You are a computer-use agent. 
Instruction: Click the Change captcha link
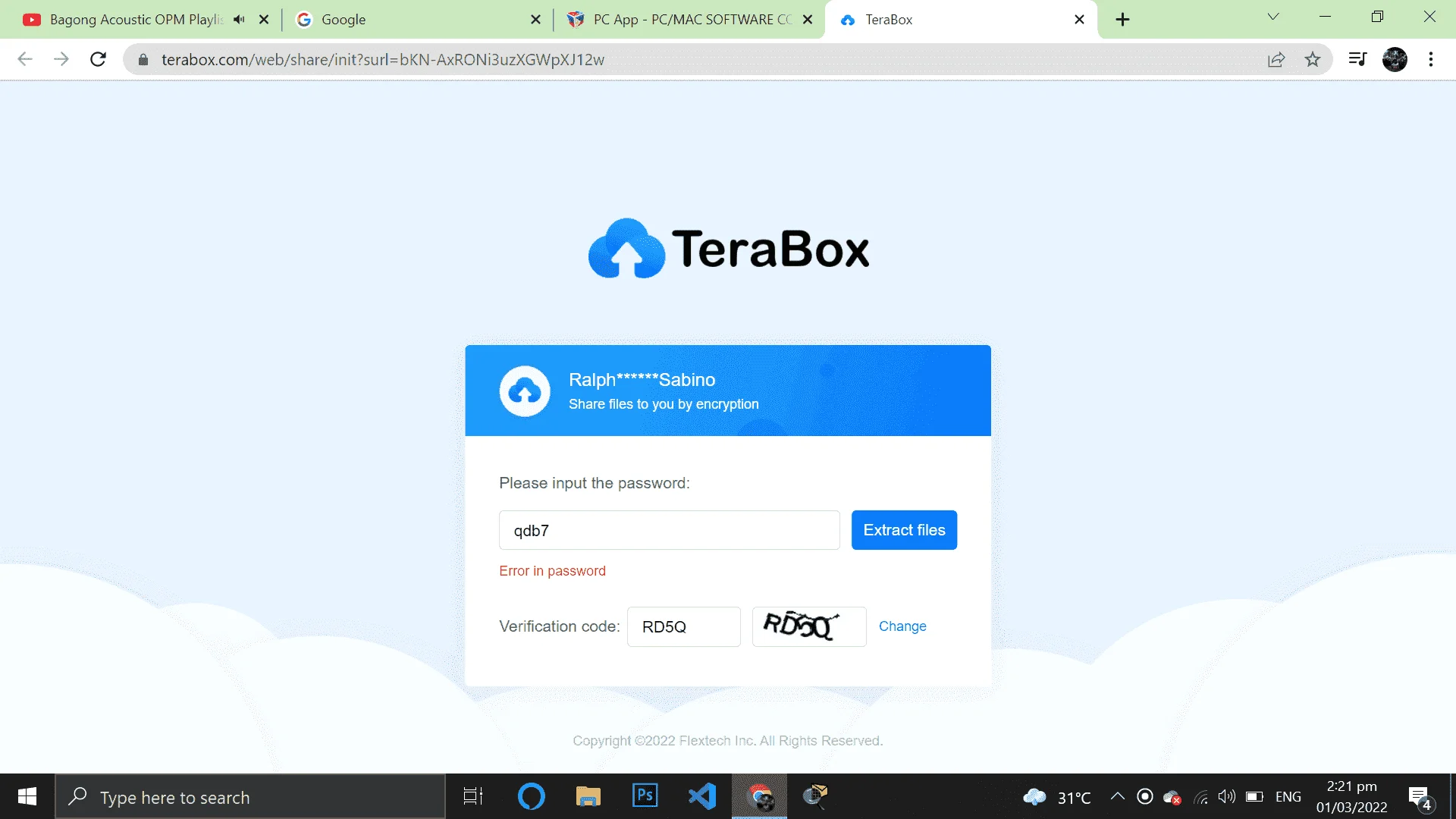(x=902, y=626)
